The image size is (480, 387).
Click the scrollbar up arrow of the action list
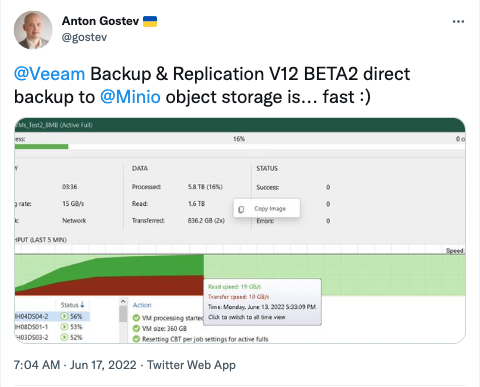(123, 302)
